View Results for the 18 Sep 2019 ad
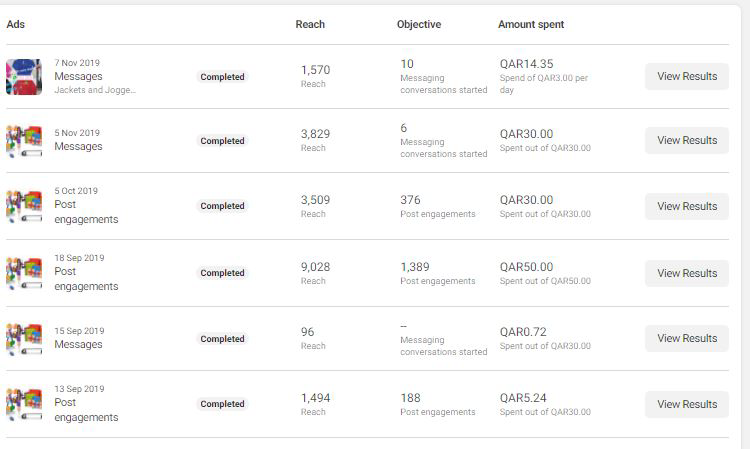Image resolution: width=750 pixels, height=449 pixels. point(686,273)
